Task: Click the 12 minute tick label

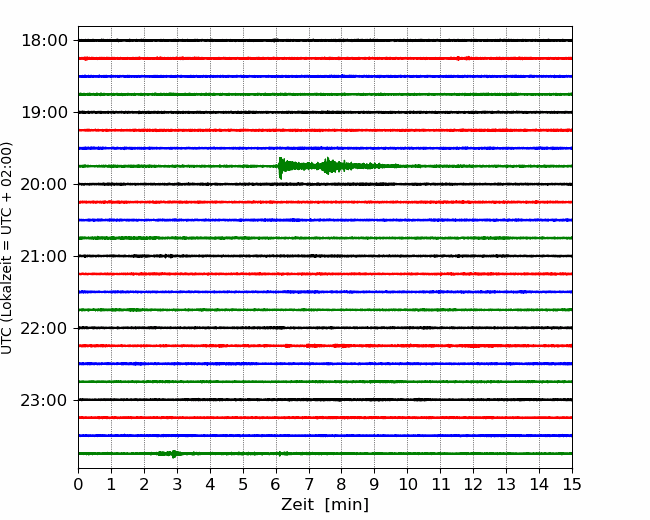Action: click(473, 486)
